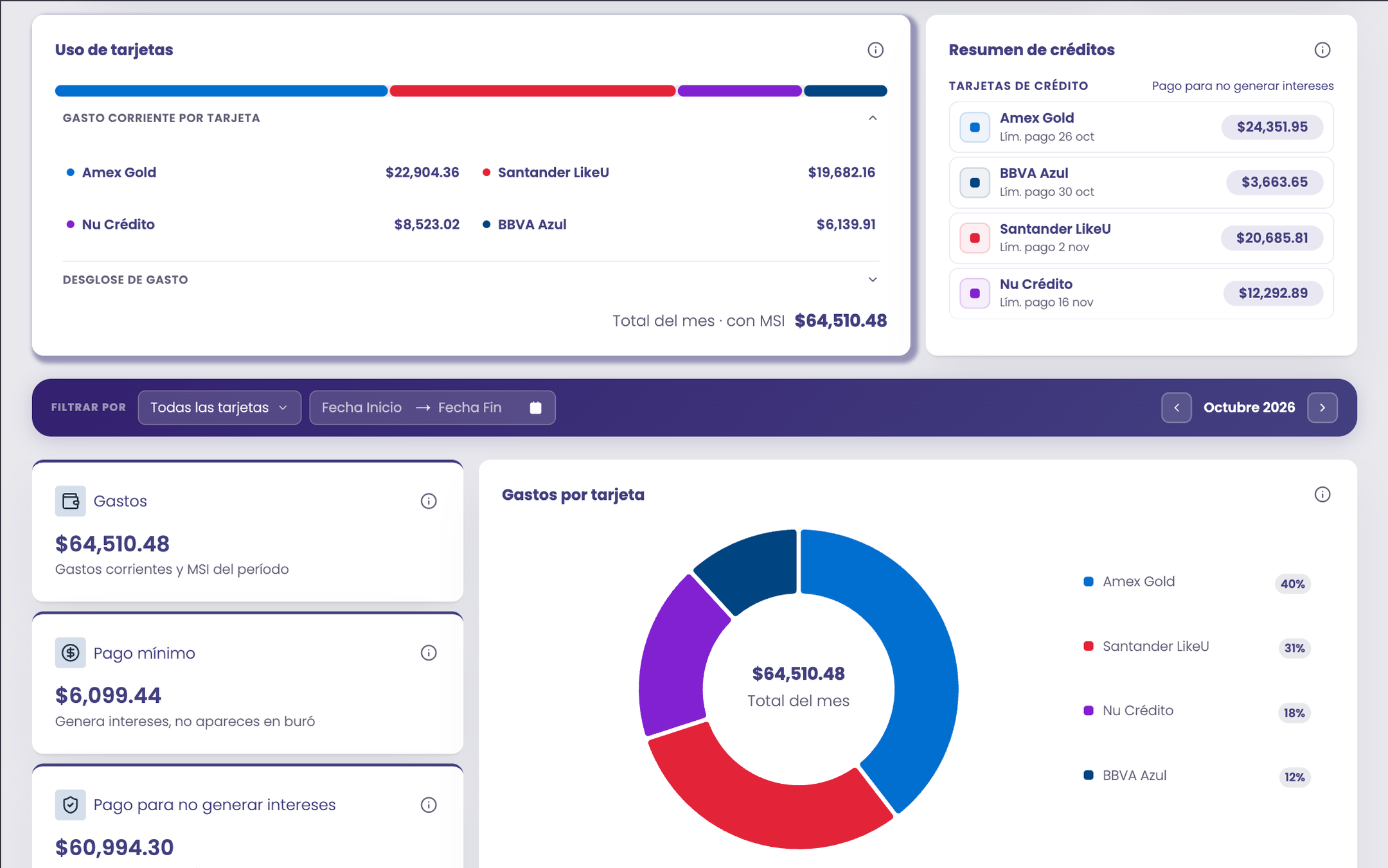Open info icon for Pago para no generar intereses

coord(429,805)
